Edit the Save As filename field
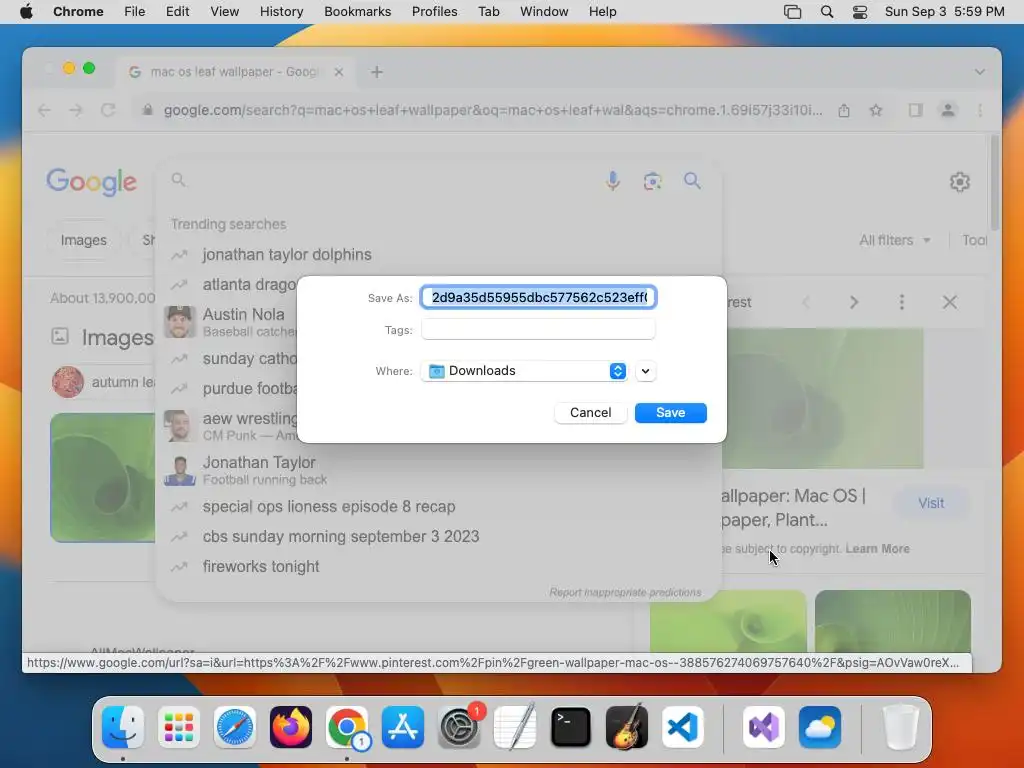The height and width of the screenshot is (768, 1024). (x=538, y=298)
